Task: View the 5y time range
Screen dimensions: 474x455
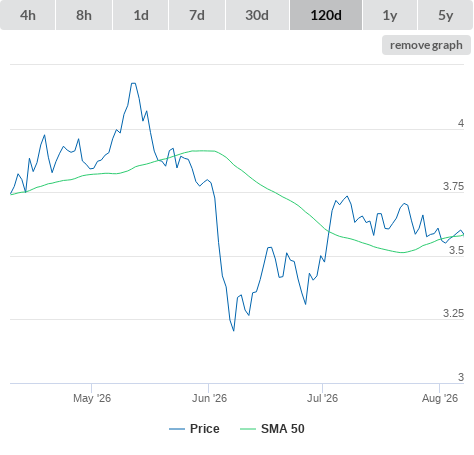Action: tap(445, 15)
